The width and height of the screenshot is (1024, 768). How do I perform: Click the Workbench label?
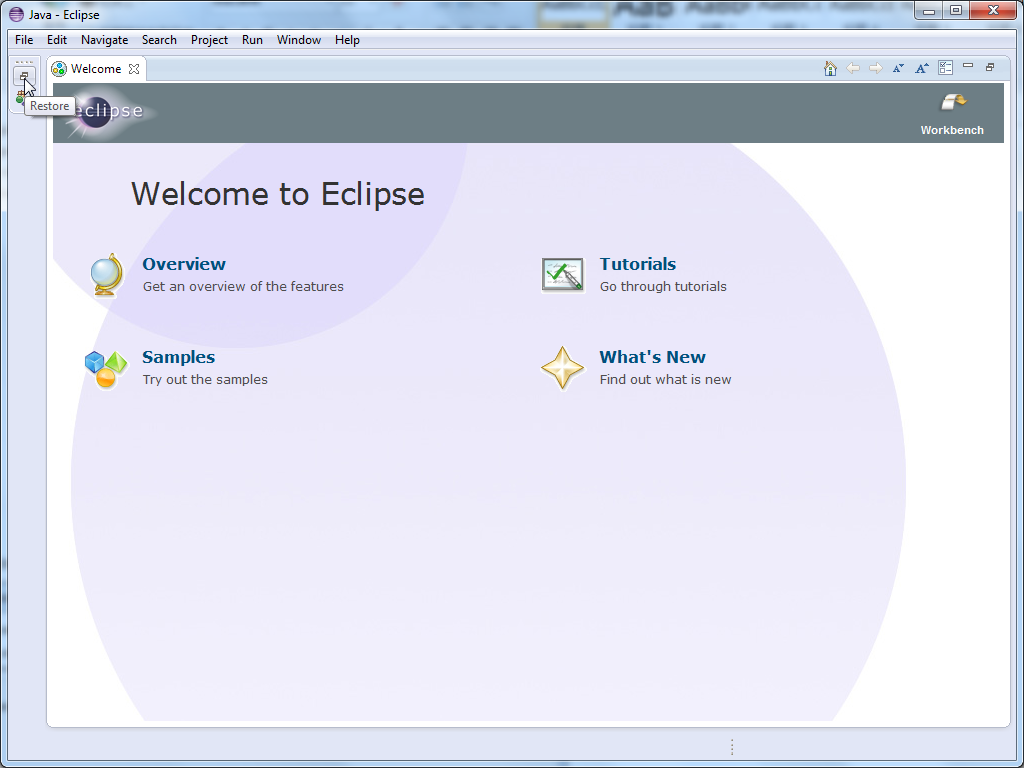click(952, 130)
